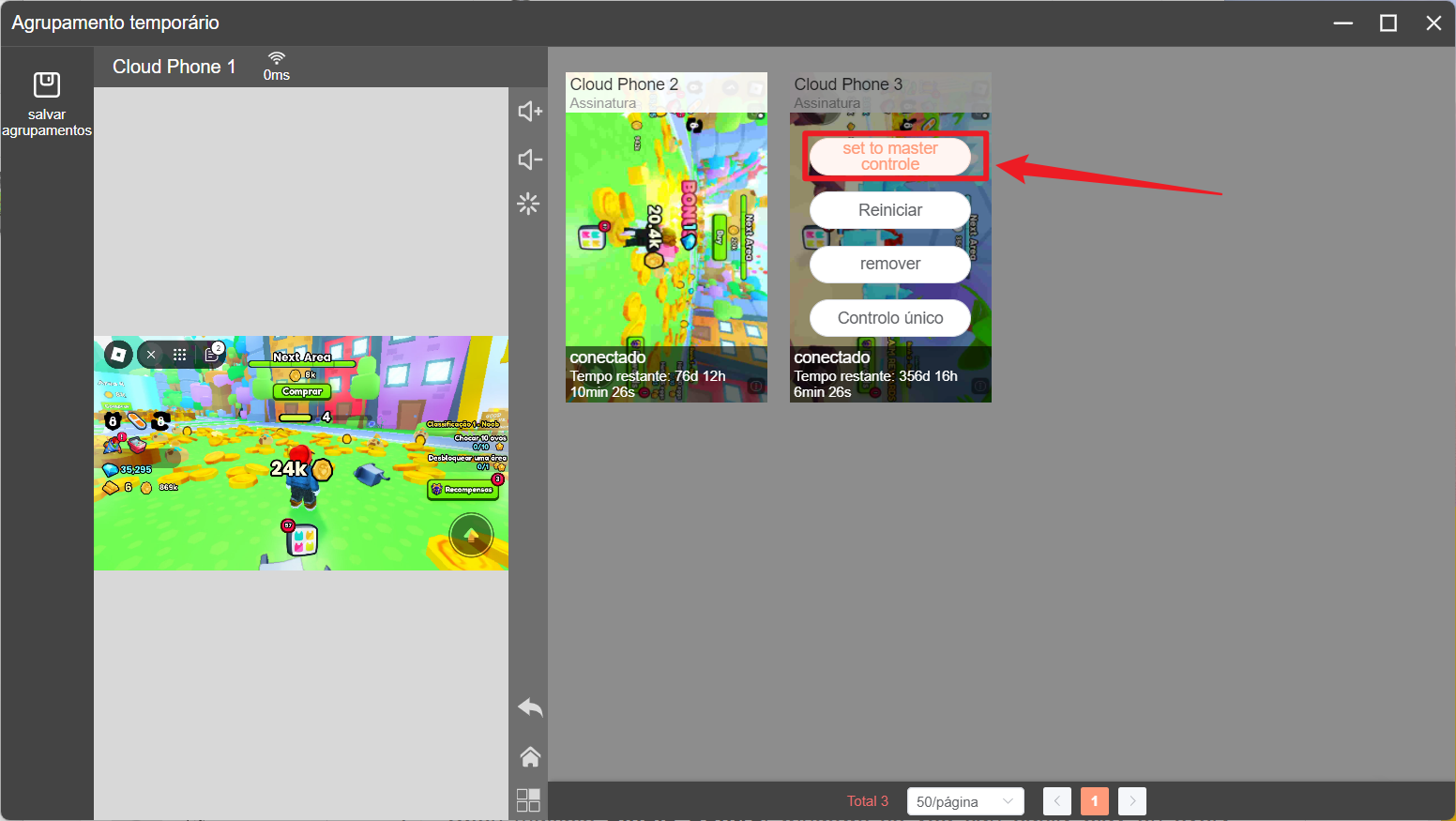1456x821 pixels.
Task: Select Controlo único on Cloud Phone 3
Action: point(890,318)
